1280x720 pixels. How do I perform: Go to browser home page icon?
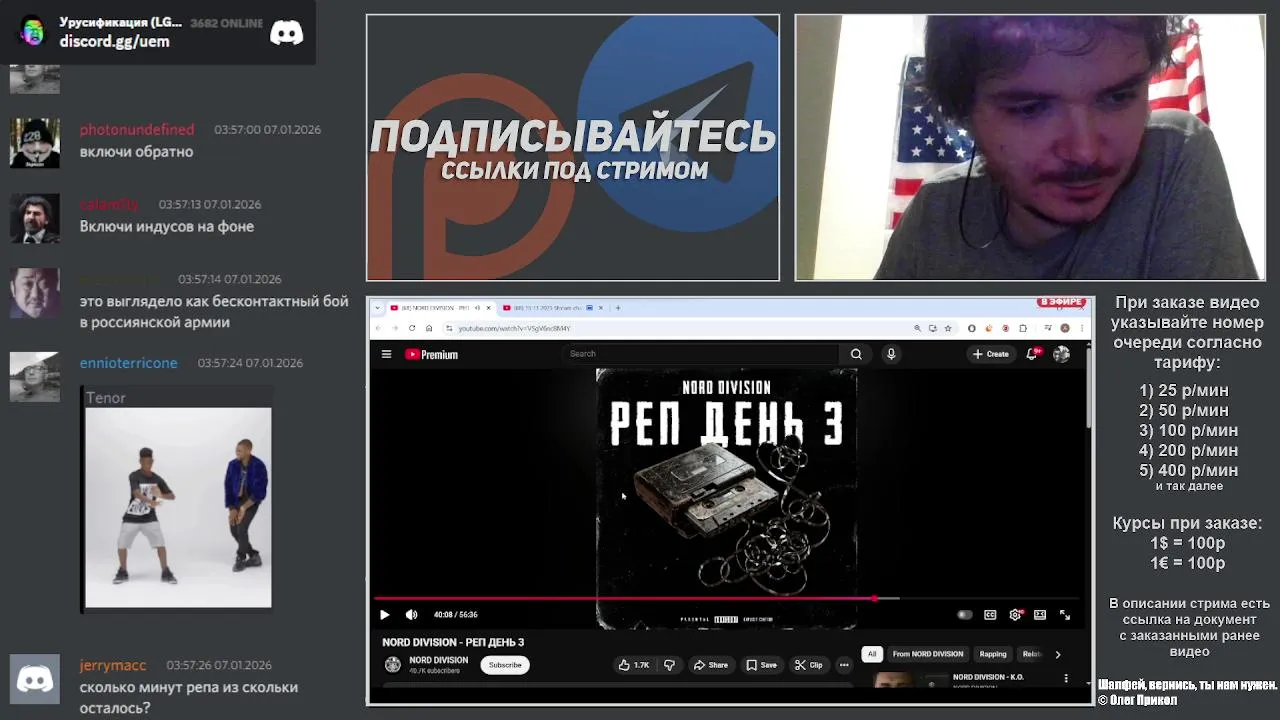pos(429,328)
